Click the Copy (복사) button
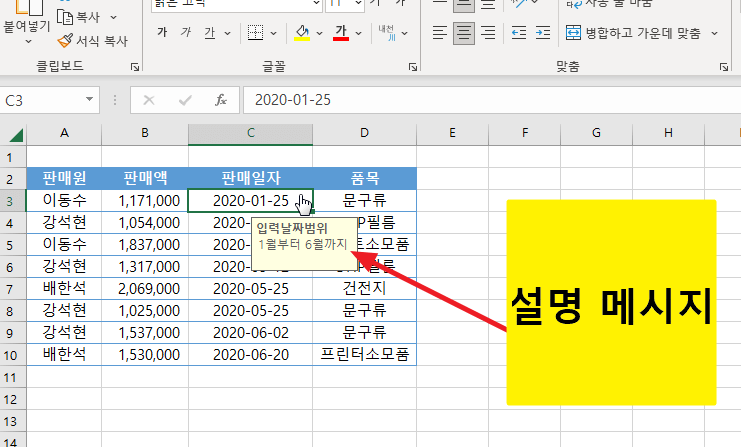Image resolution: width=741 pixels, height=447 pixels. pos(79,17)
